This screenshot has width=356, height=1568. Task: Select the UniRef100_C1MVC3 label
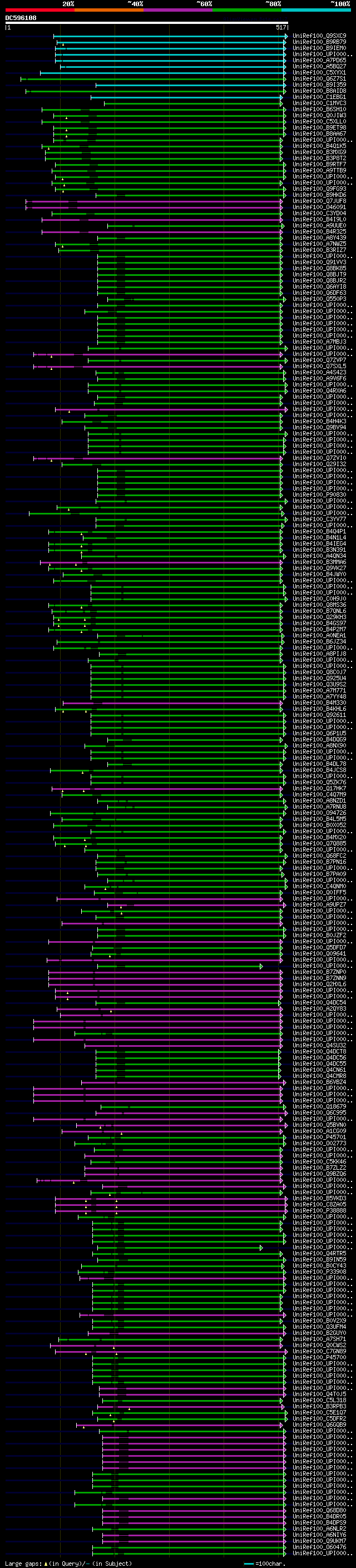click(x=319, y=103)
